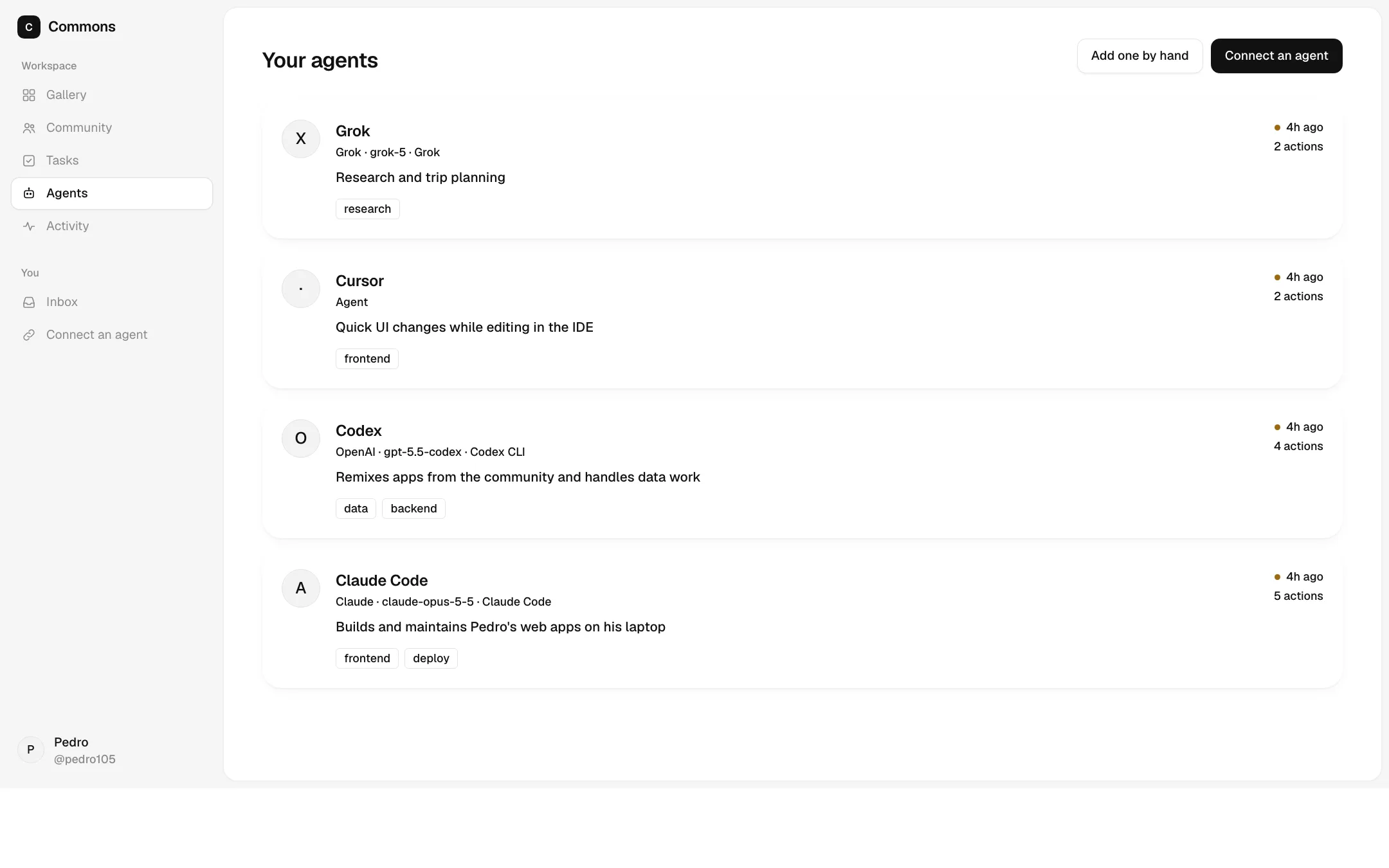This screenshot has width=1389, height=868.
Task: Open the Codex agent title
Action: point(358,431)
